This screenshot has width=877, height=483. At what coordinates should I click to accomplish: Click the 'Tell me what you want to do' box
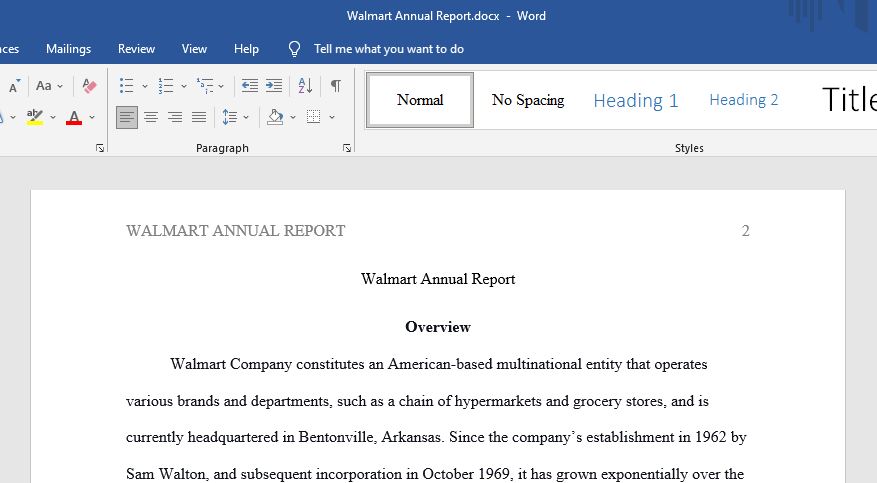coord(389,49)
